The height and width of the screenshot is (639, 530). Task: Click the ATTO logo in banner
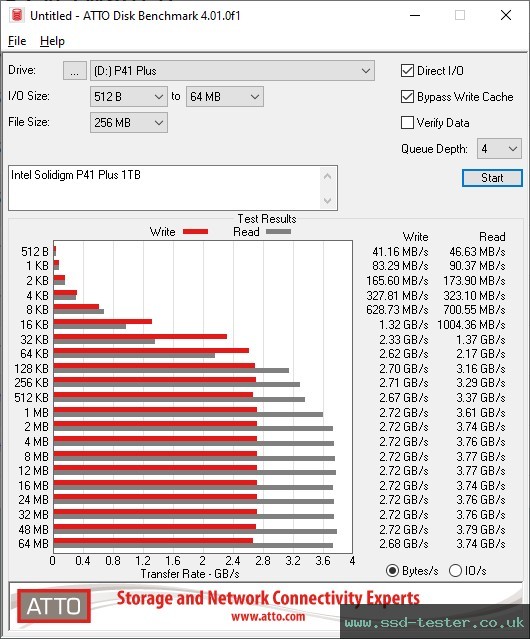pyautogui.click(x=54, y=606)
